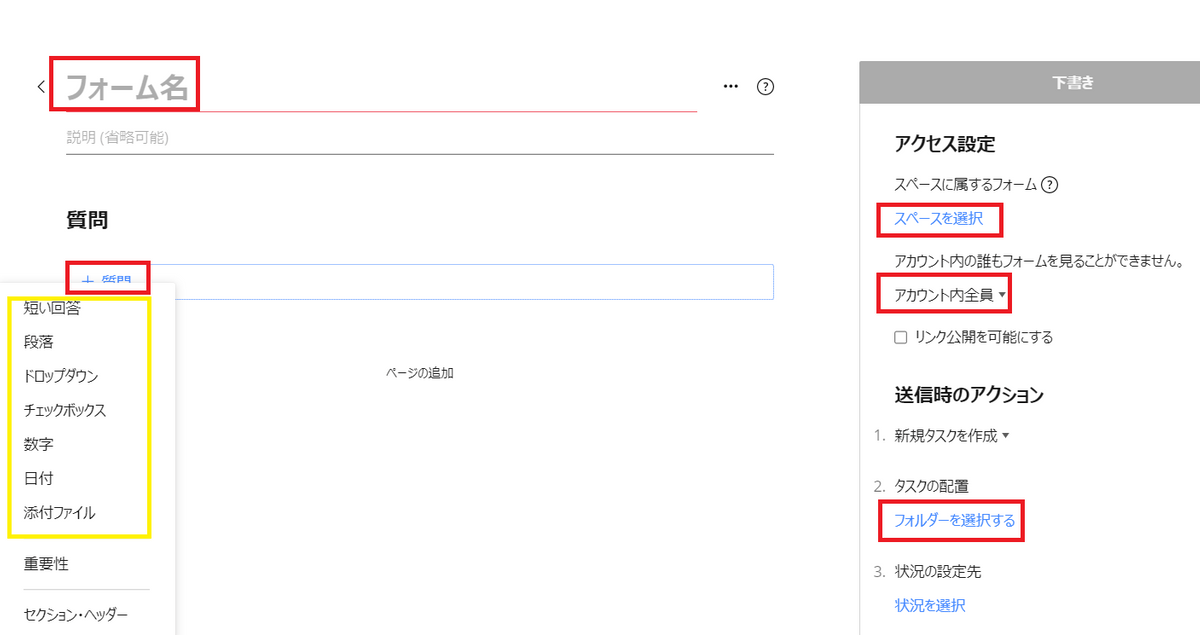Choose 段落 question type

point(38,342)
